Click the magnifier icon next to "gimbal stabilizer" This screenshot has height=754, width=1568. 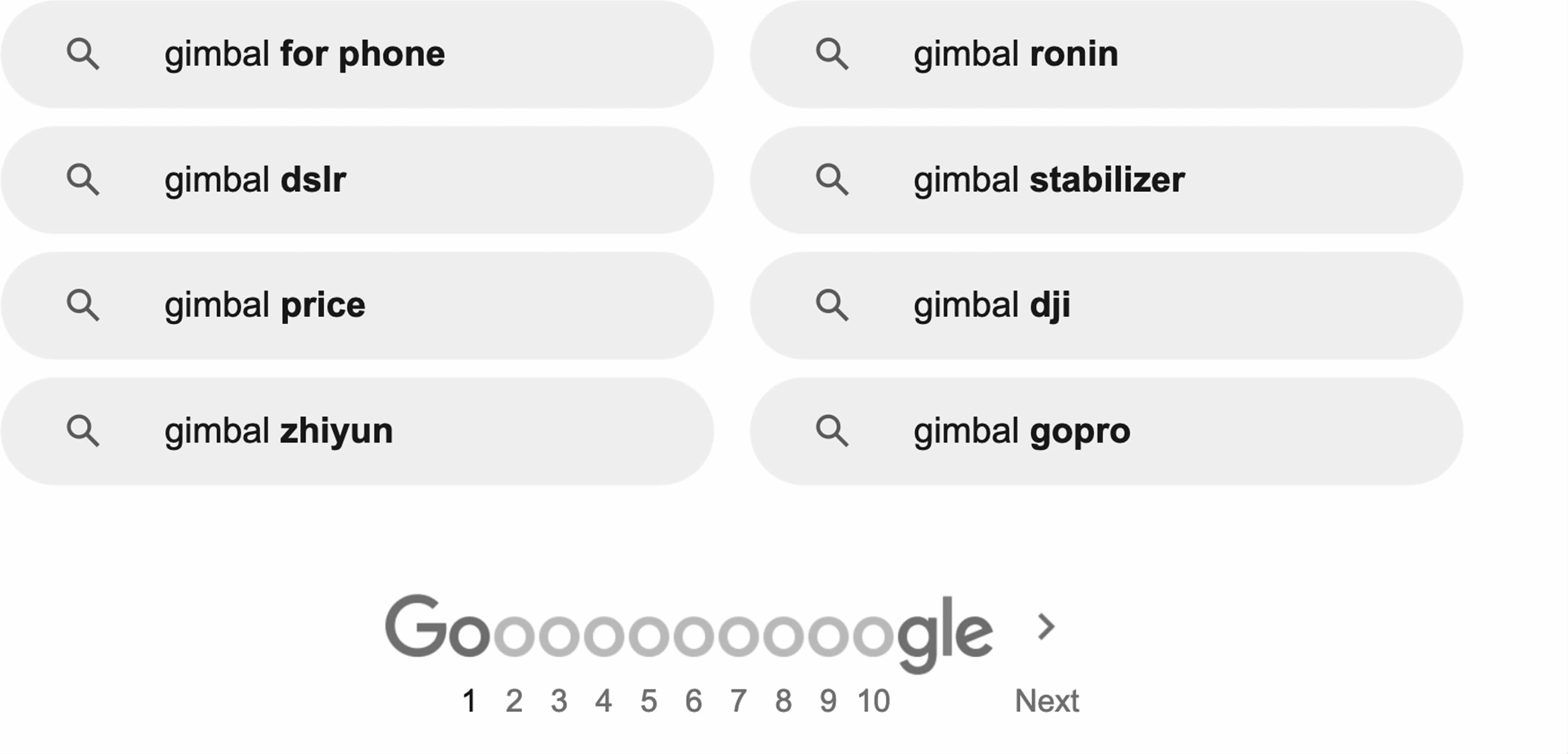[x=832, y=180]
